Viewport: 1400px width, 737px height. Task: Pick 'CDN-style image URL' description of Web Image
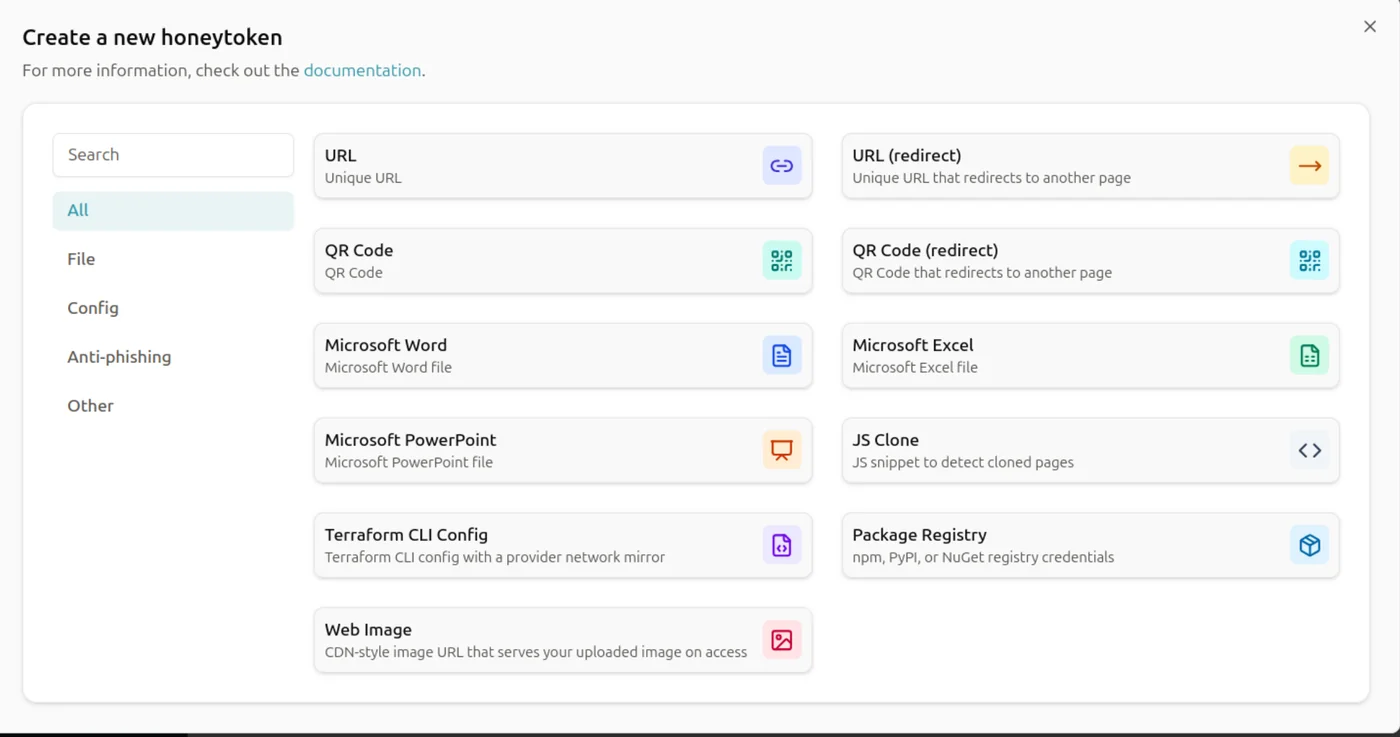(536, 652)
